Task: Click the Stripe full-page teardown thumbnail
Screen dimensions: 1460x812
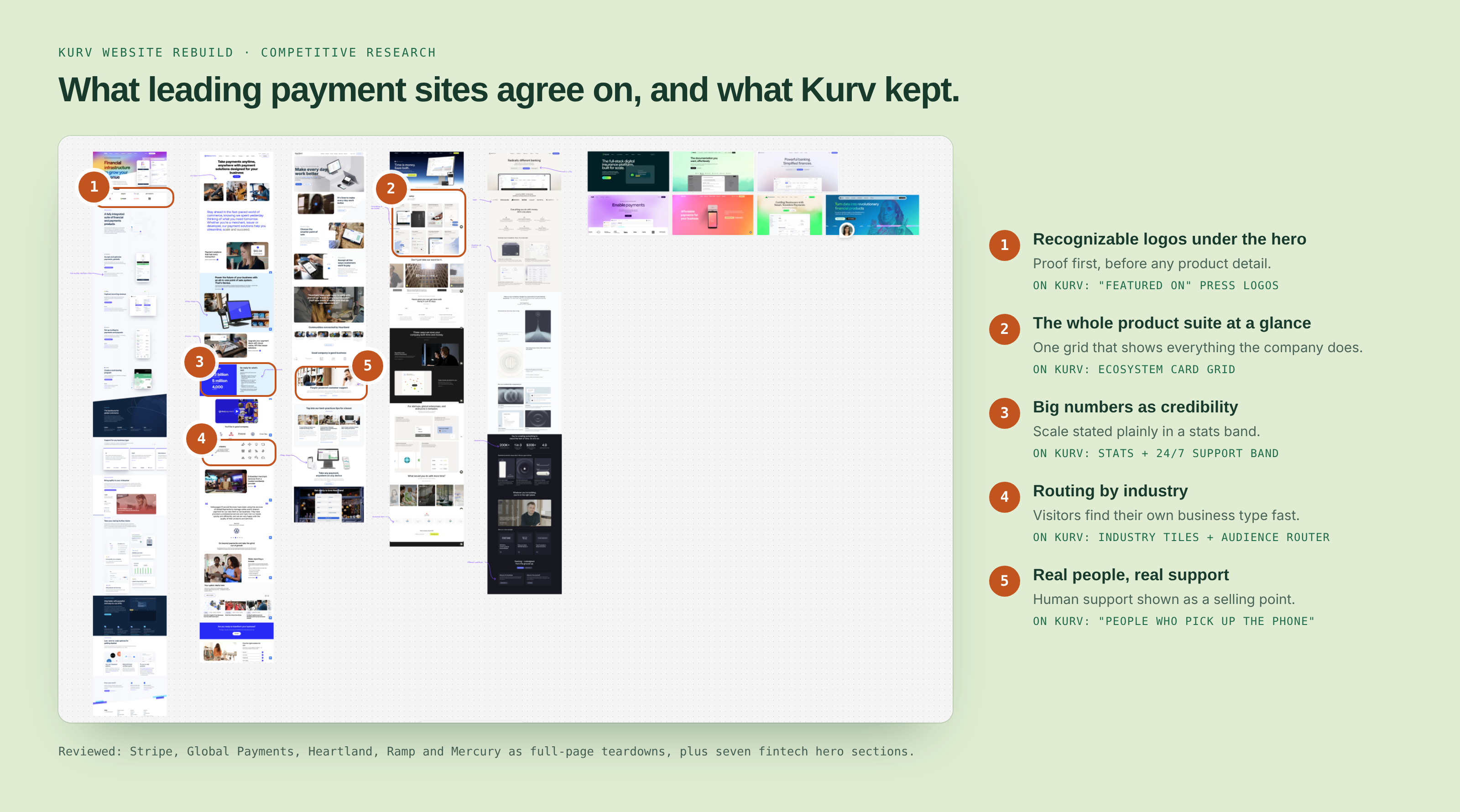Action: [x=130, y=433]
